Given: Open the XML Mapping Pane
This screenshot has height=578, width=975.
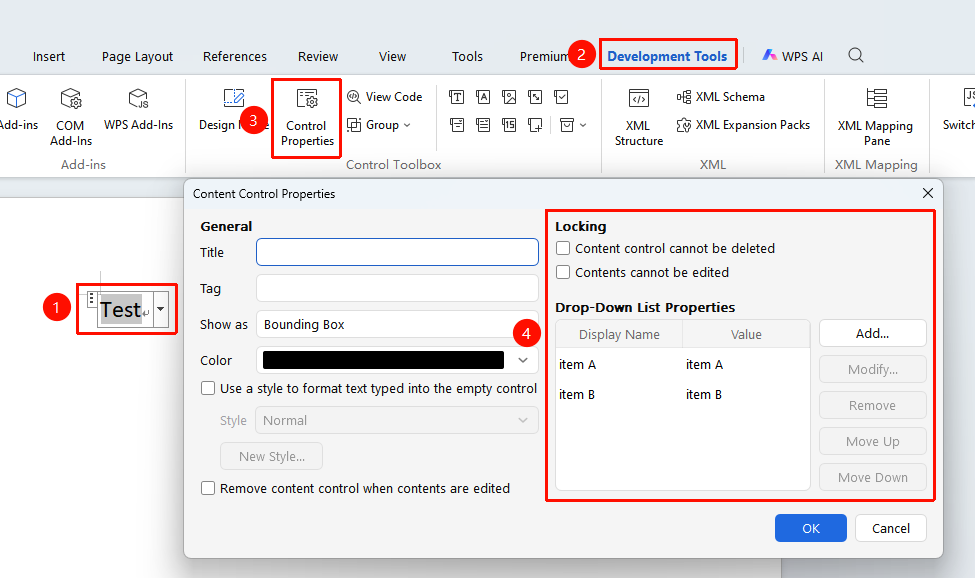Looking at the screenshot, I should (876, 117).
